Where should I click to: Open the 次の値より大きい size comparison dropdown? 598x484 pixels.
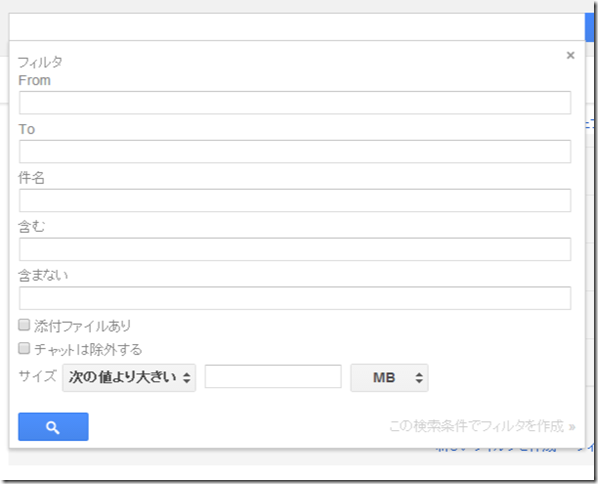129,378
